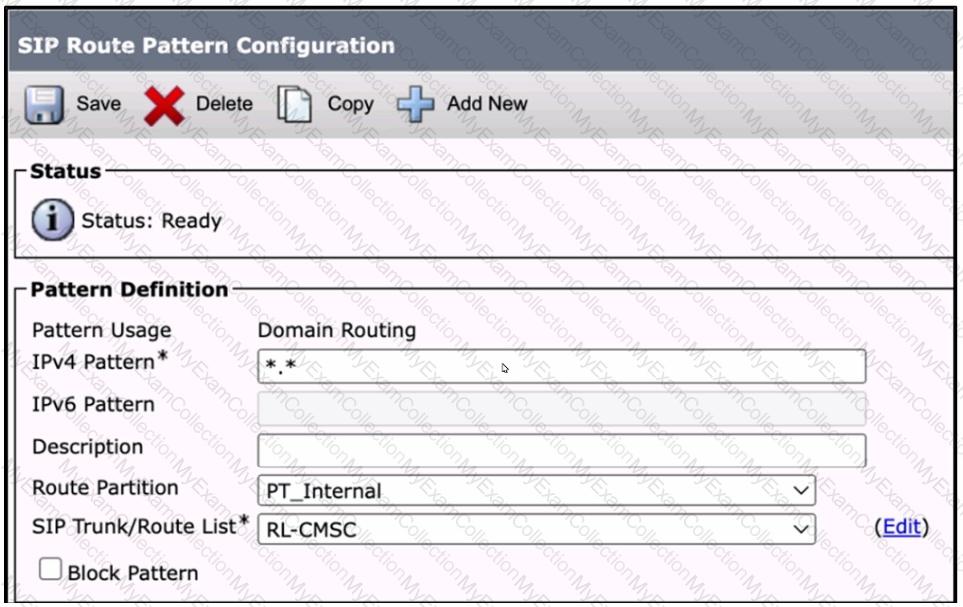Click the red X Delete icon
This screenshot has height=607, width=963.
pyautogui.click(x=165, y=105)
